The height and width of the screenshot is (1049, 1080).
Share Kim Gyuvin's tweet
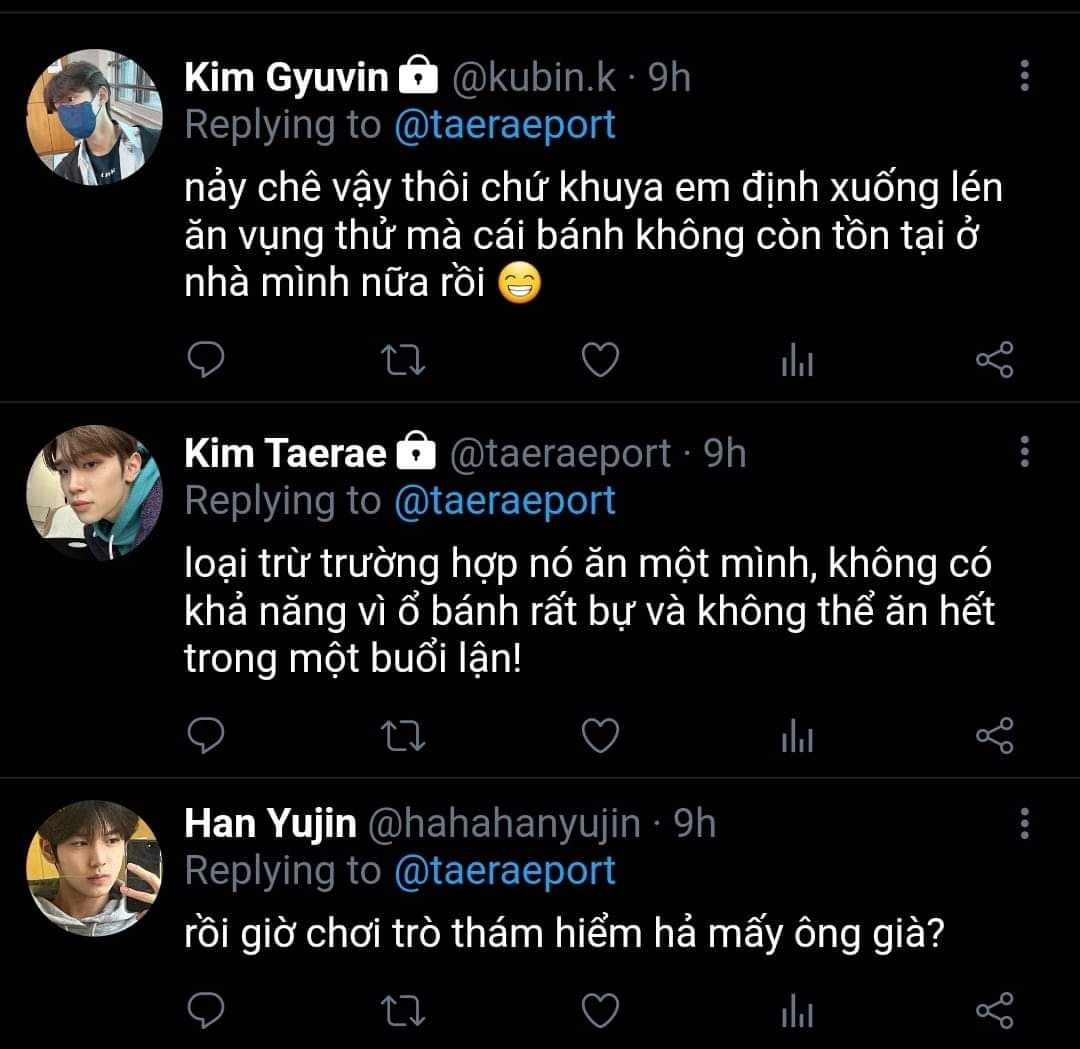994,361
